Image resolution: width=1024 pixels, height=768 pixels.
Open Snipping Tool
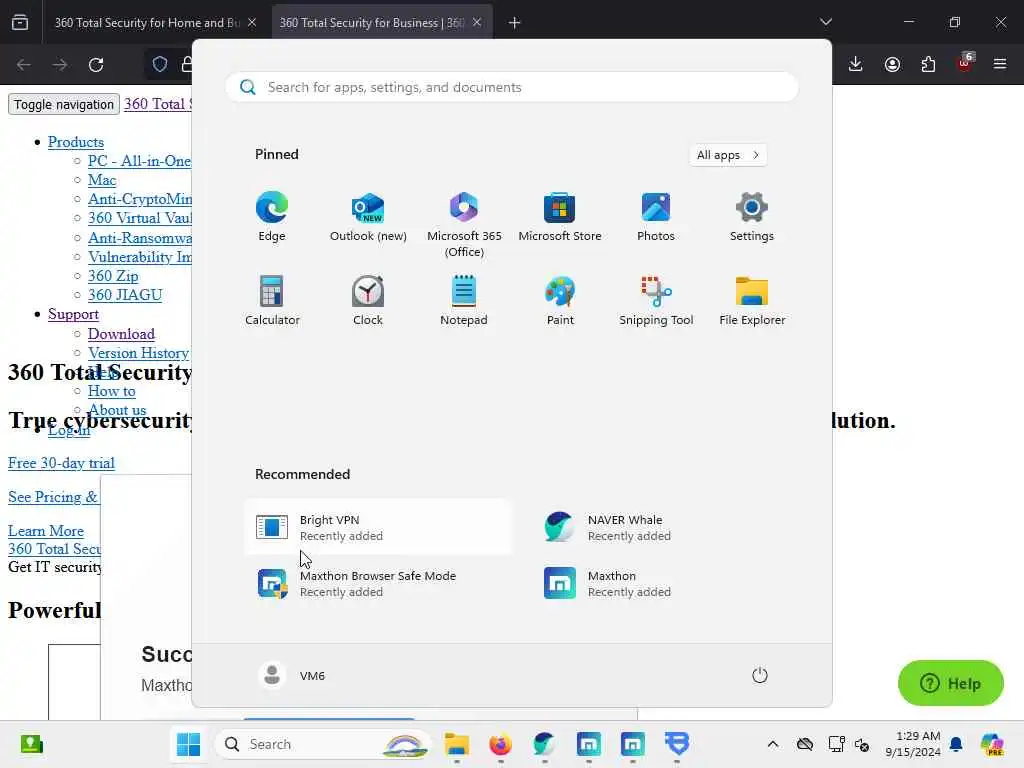[x=656, y=301]
